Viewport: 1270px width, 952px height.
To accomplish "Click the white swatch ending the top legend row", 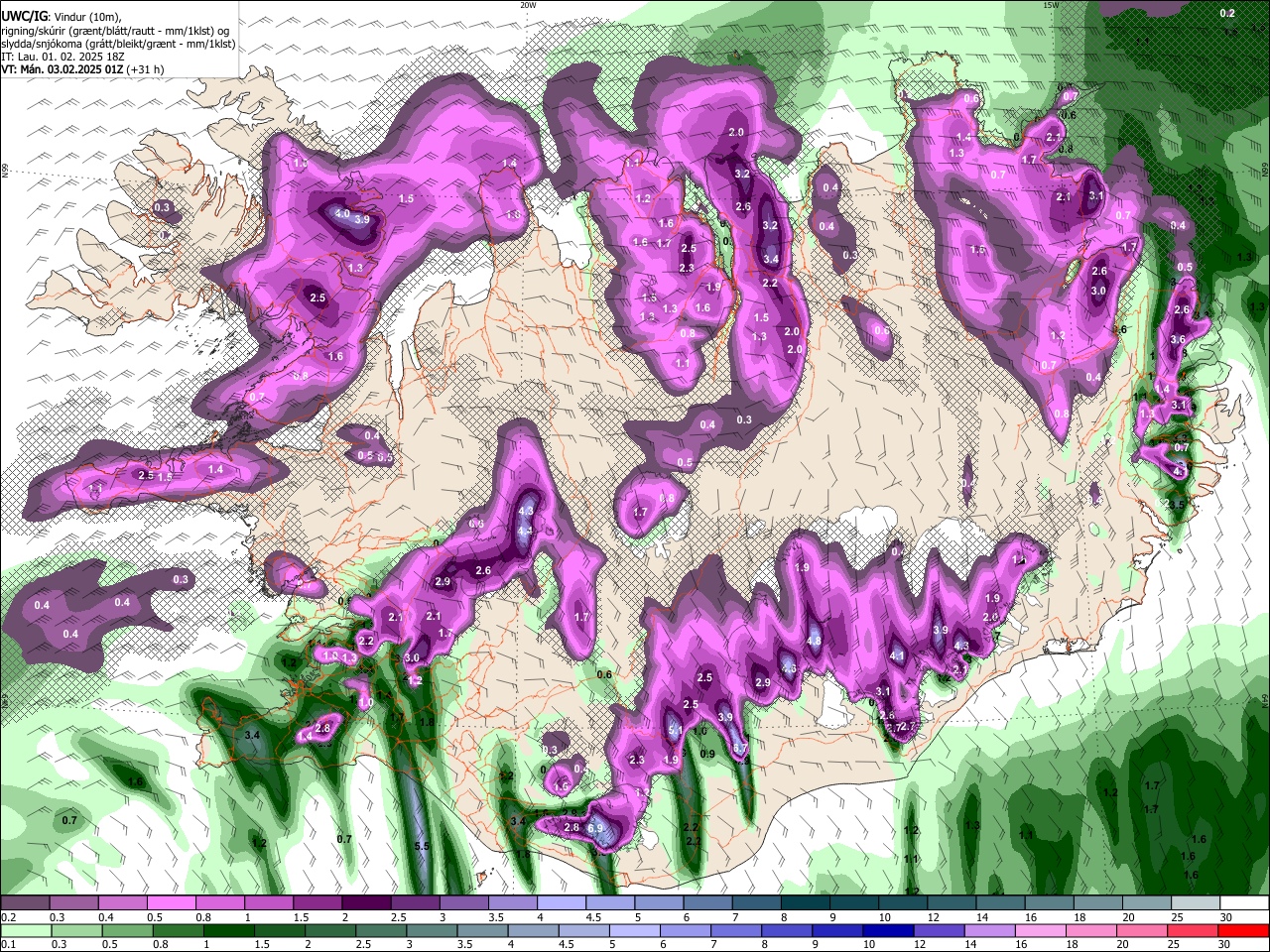I will coord(1244,903).
